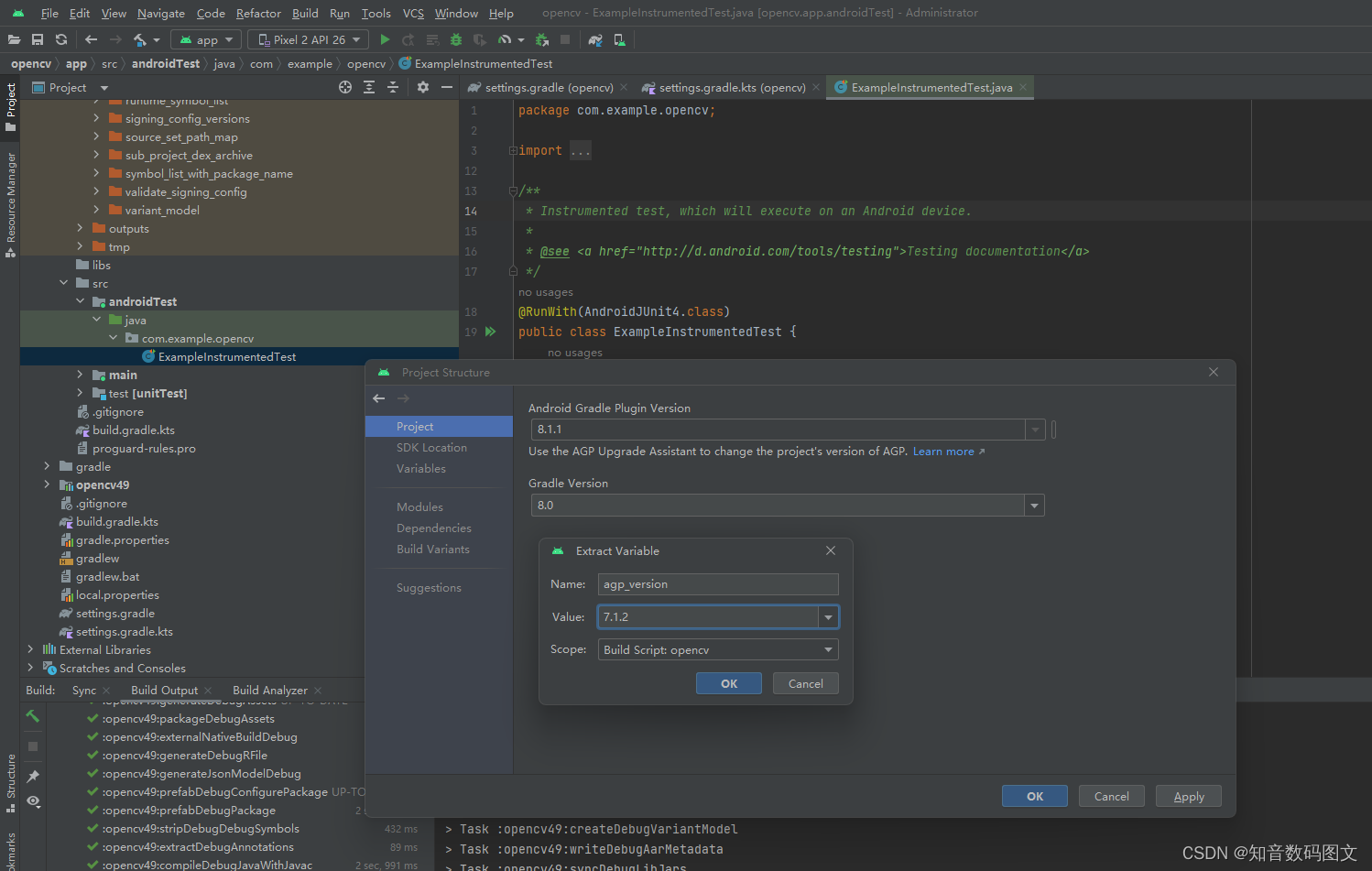Viewport: 1372px width, 871px height.
Task: Select the Build Output tab
Action: [x=165, y=690]
